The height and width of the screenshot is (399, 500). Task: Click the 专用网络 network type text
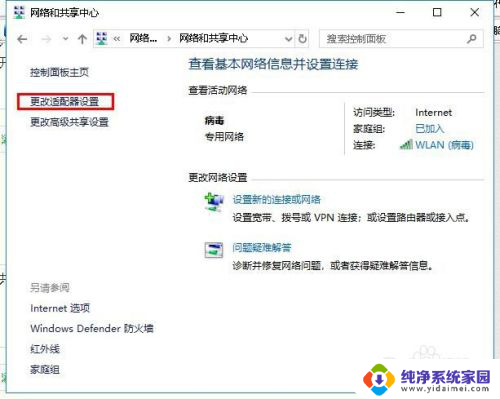(224, 137)
